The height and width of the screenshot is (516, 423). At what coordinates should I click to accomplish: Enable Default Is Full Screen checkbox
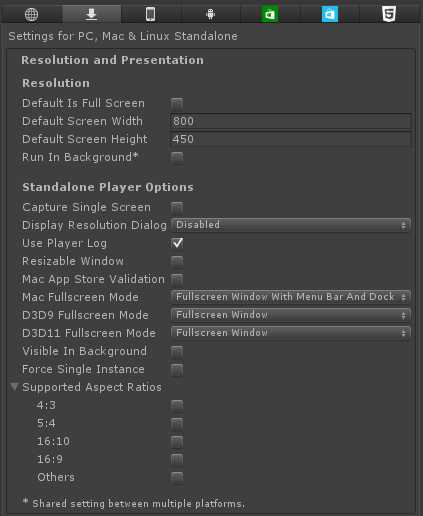177,103
